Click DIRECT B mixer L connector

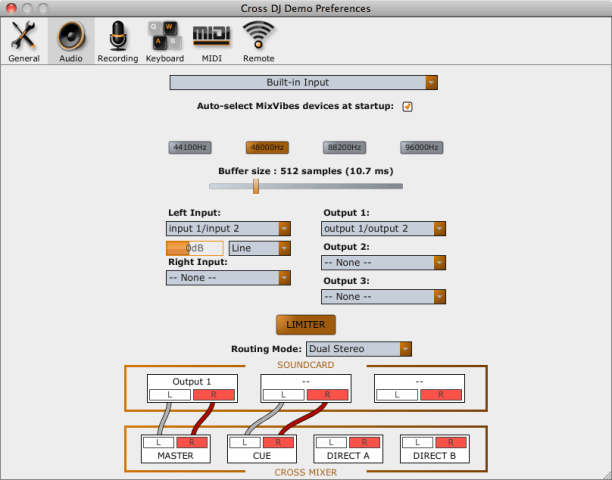coord(418,443)
